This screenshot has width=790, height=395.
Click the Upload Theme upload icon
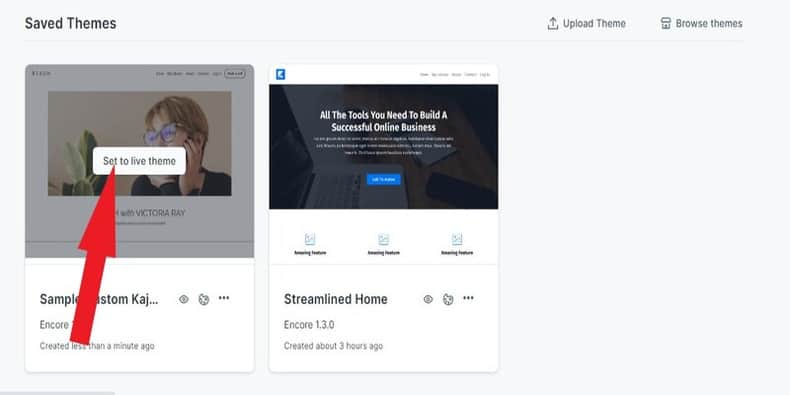[553, 24]
